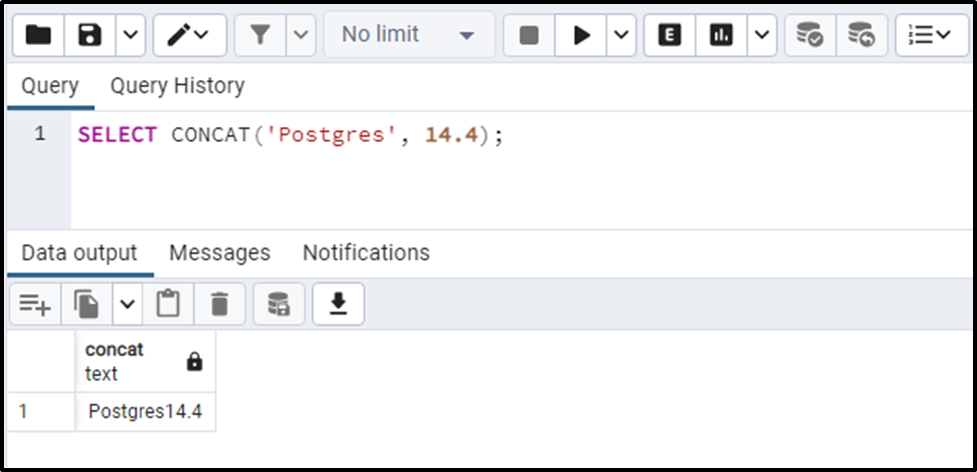The image size is (977, 472).
Task: Open the No limit rows dropdown
Action: (x=409, y=35)
